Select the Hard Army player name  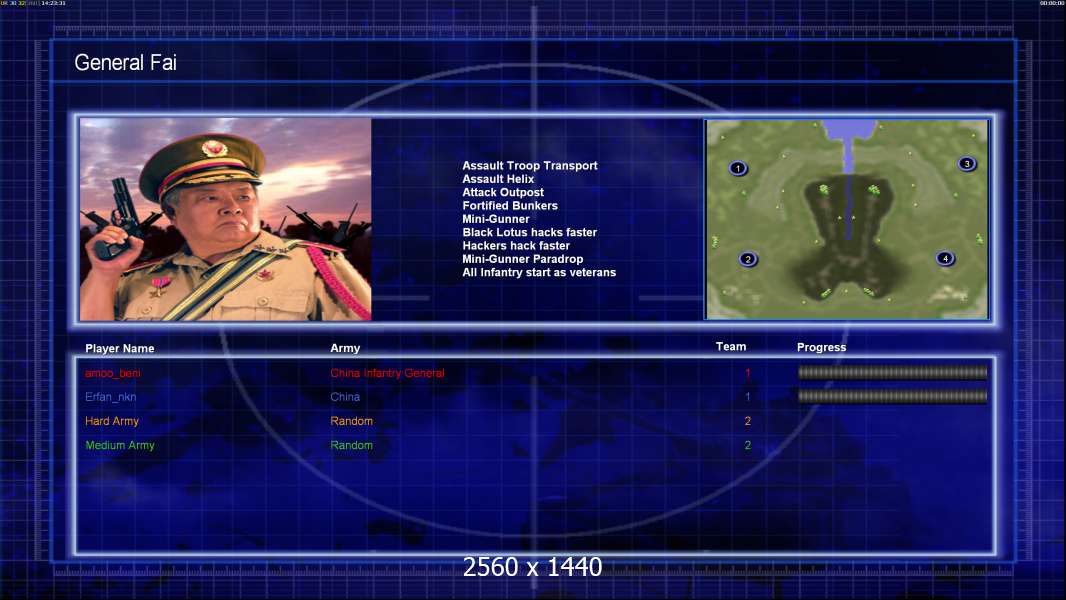pyautogui.click(x=112, y=421)
